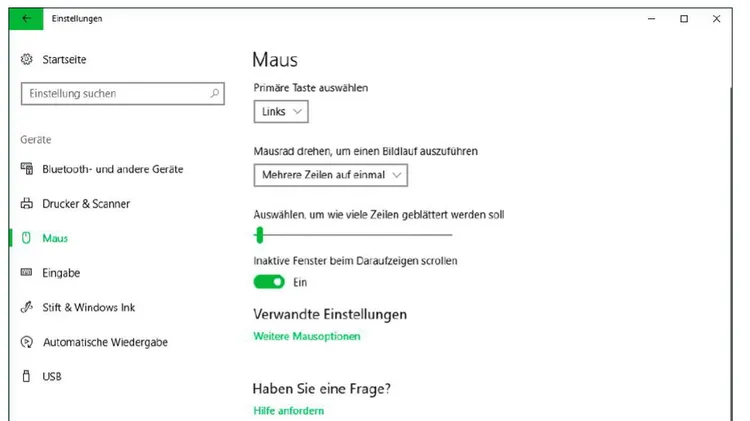Click the scroll lines slider handle

(x=260, y=235)
